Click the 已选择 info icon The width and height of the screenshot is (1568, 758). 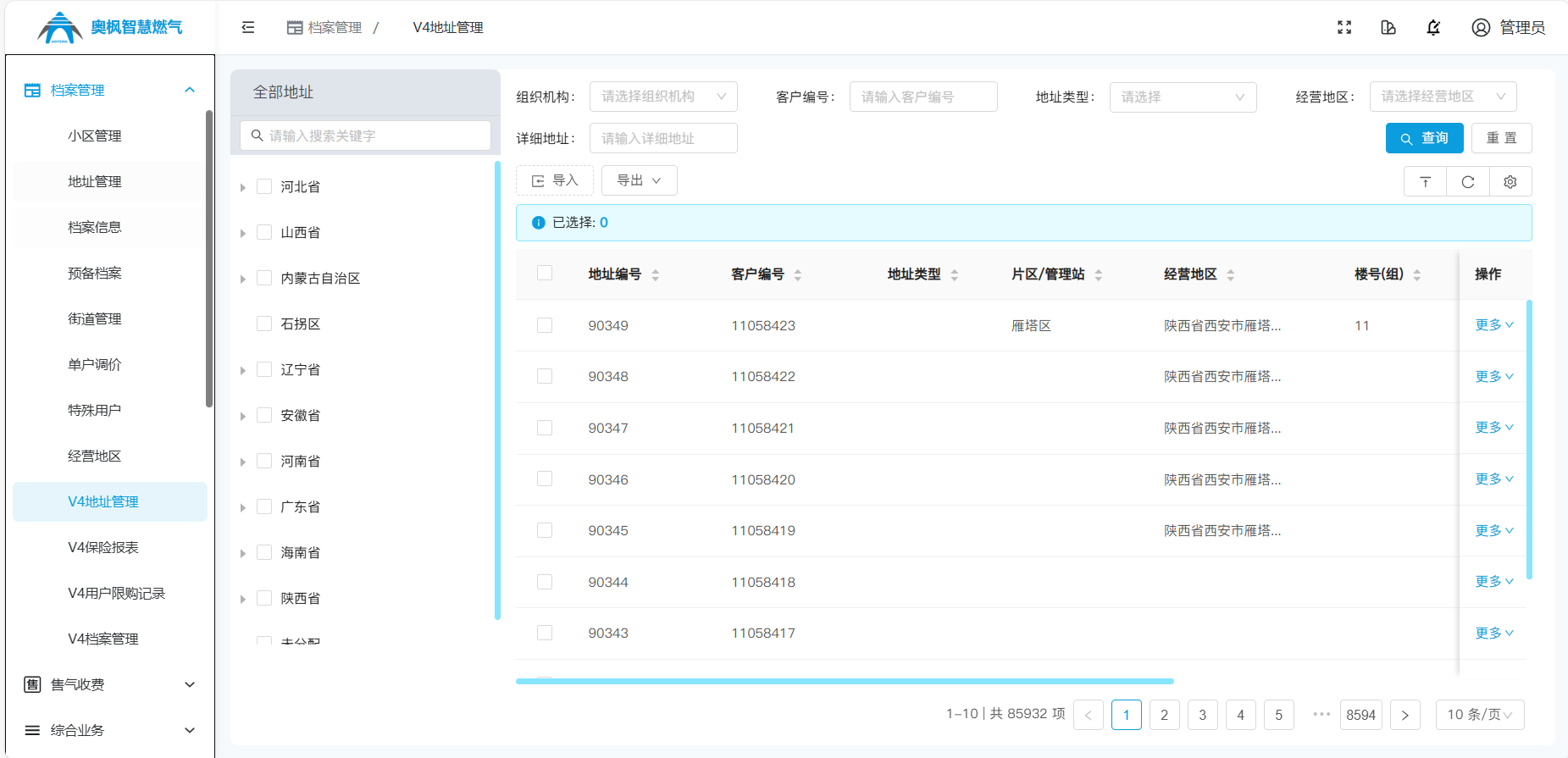pyautogui.click(x=538, y=223)
